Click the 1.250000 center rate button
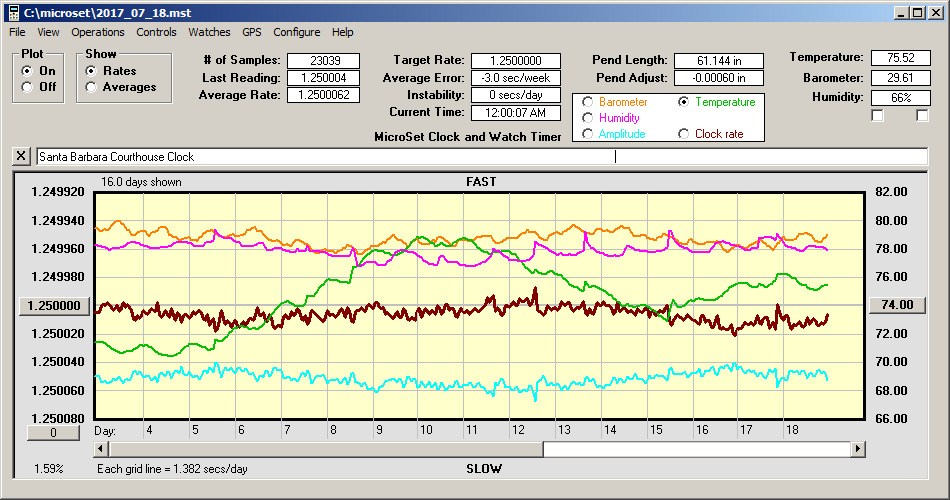 click(54, 305)
